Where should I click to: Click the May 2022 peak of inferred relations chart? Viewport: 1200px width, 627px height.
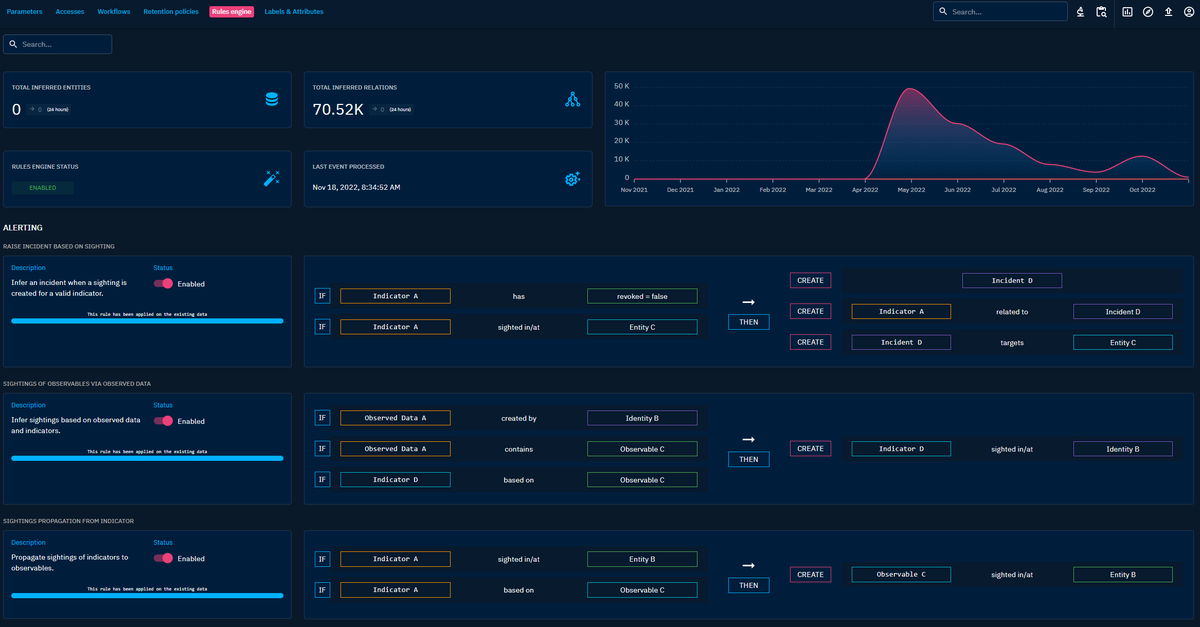pyautogui.click(x=910, y=89)
